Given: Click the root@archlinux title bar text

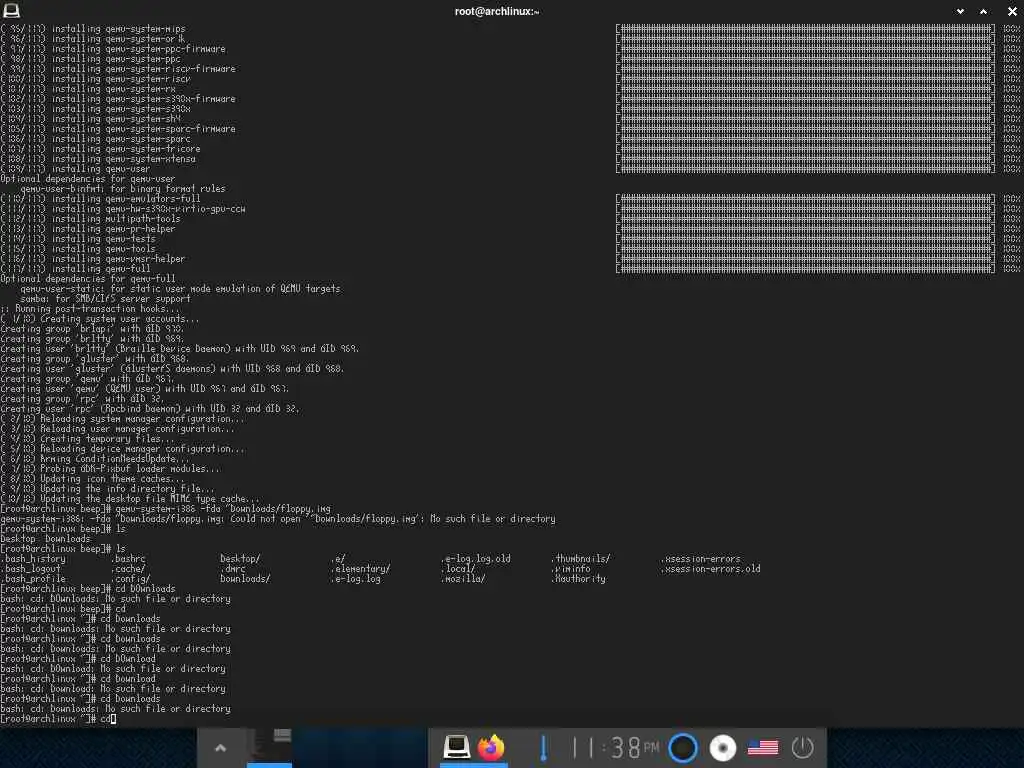Looking at the screenshot, I should 497,11.
